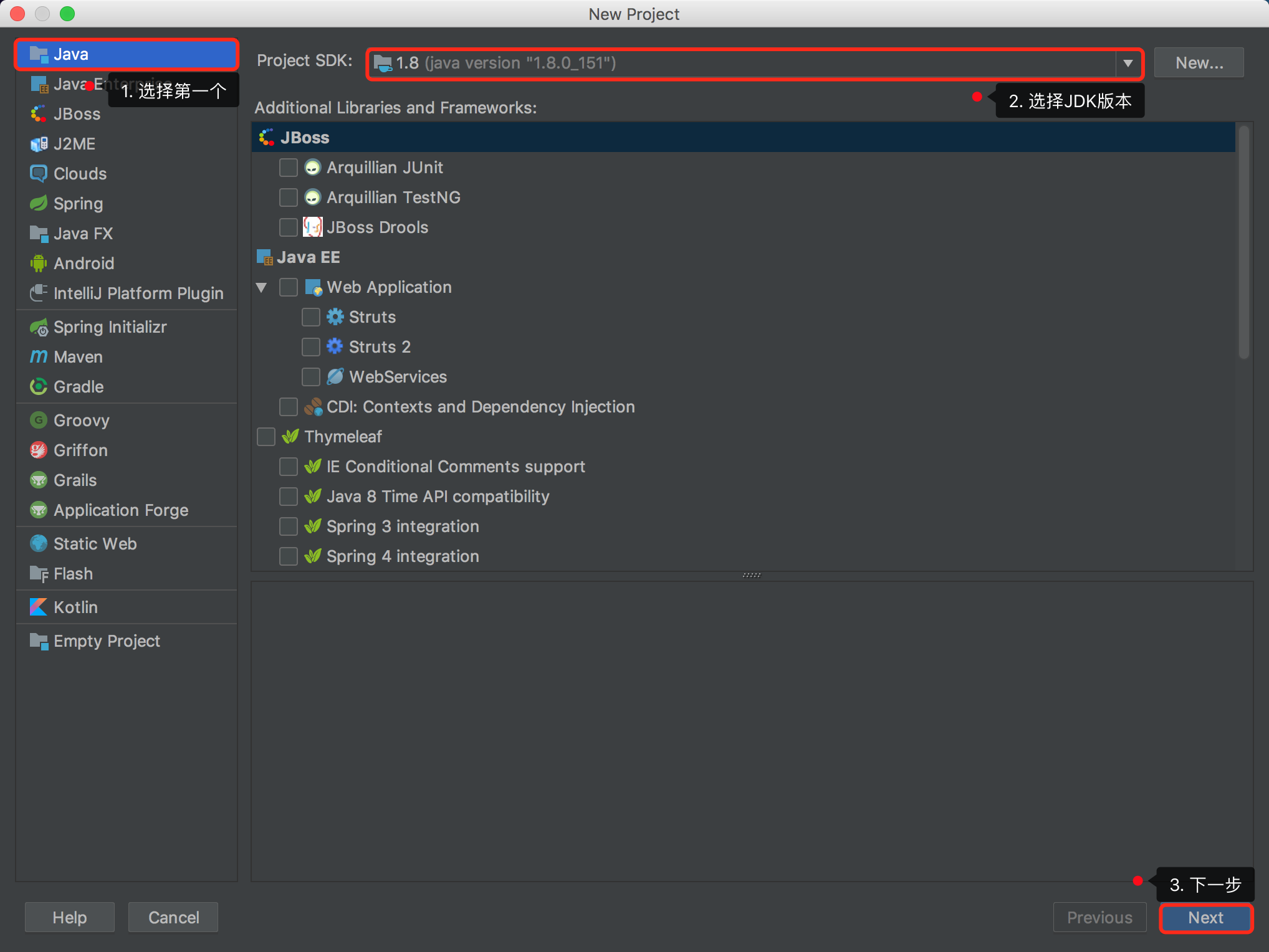Click the Empty Project folder icon

[39, 641]
